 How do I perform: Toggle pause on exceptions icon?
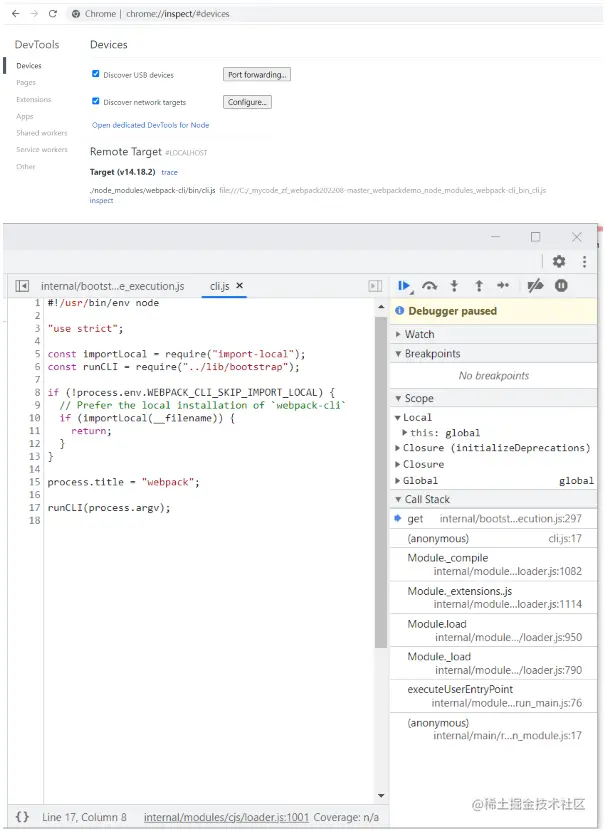561,286
